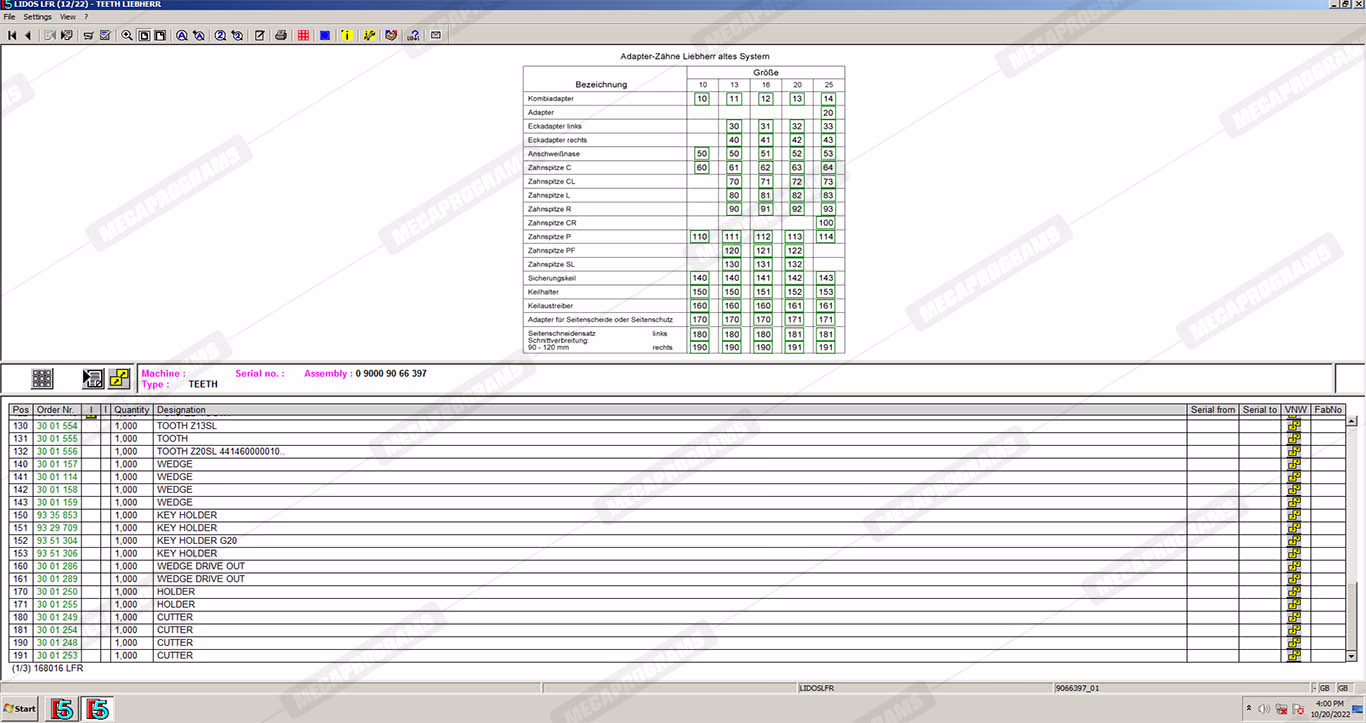Click VNW icon for row 132

[1294, 451]
